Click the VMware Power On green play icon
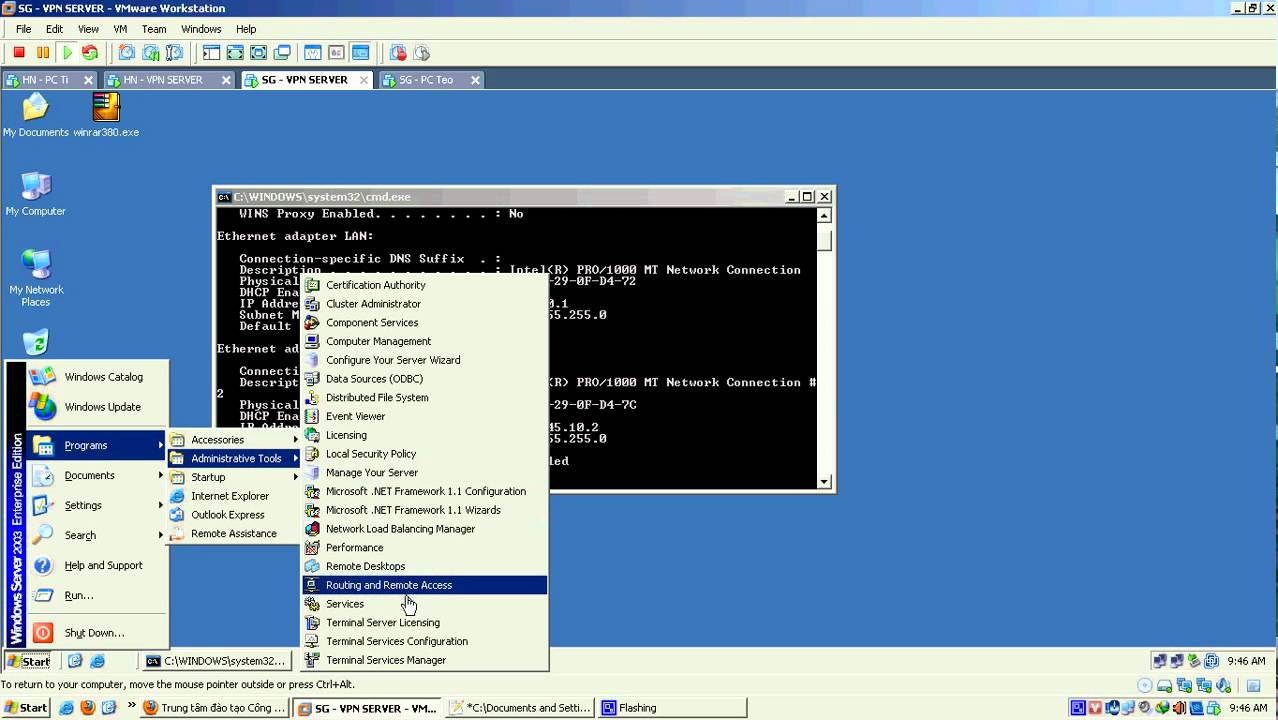 [x=67, y=53]
